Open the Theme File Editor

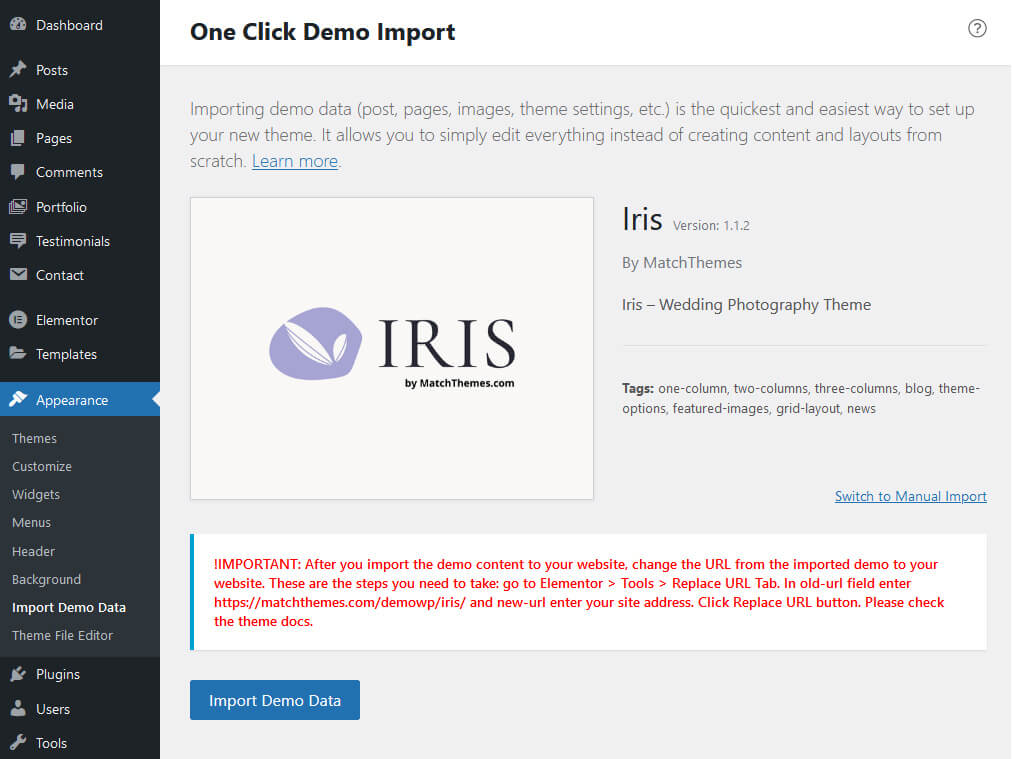62,635
